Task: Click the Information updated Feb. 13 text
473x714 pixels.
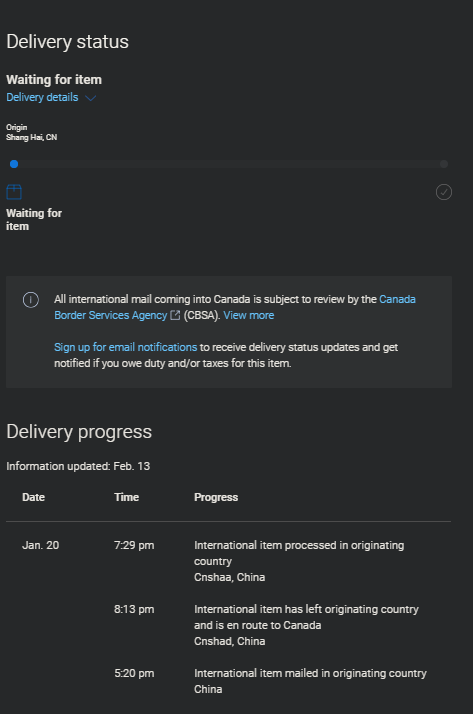Action: point(78,466)
